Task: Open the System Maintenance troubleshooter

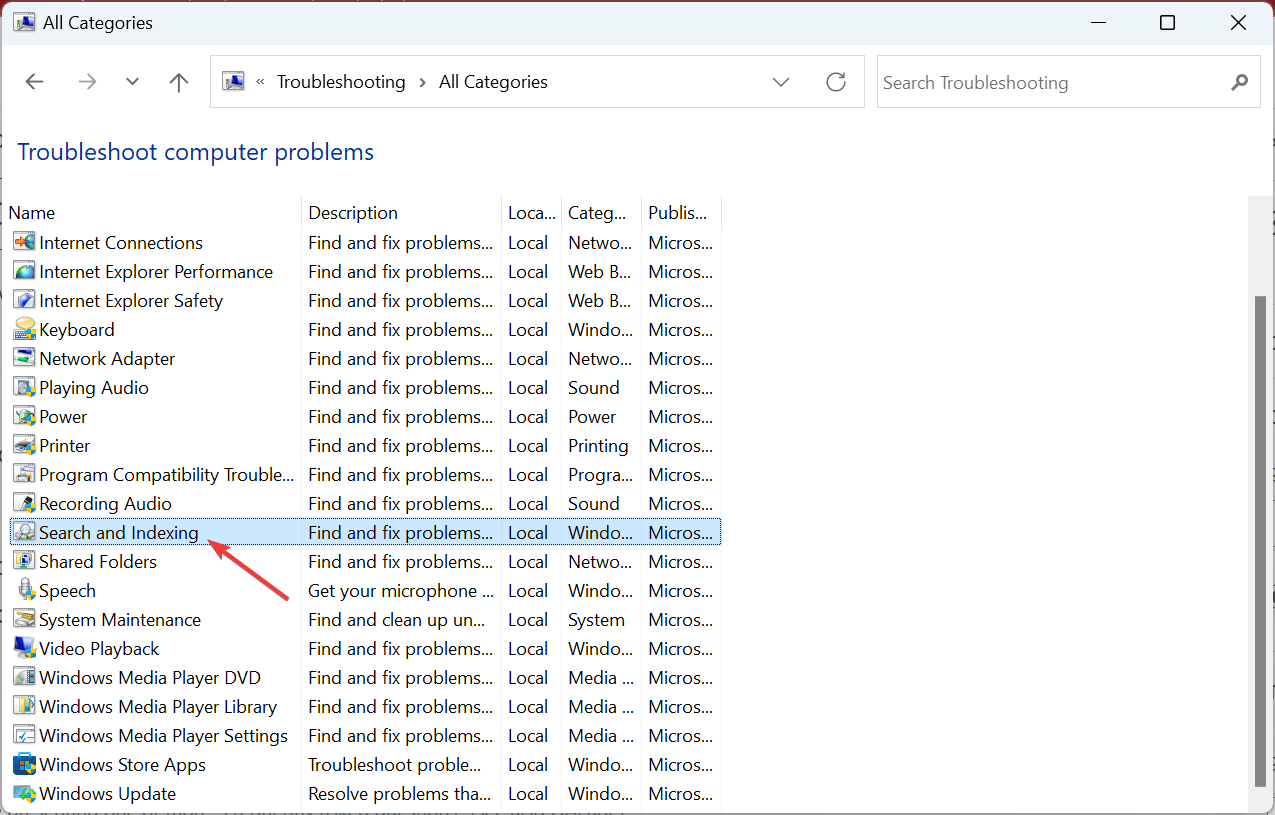Action: coord(120,619)
